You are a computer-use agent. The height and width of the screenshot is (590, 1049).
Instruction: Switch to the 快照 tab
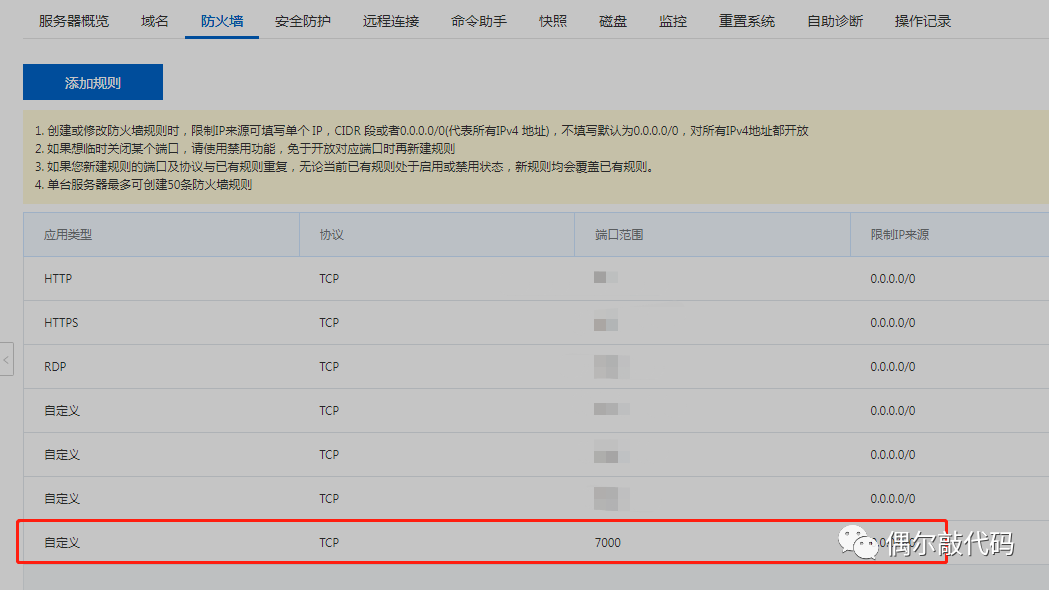click(x=553, y=21)
